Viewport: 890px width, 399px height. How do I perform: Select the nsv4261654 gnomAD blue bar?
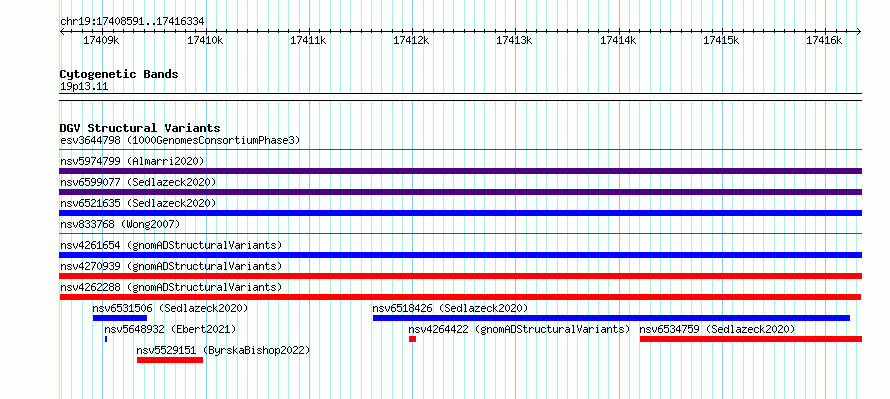pyautogui.click(x=461, y=255)
